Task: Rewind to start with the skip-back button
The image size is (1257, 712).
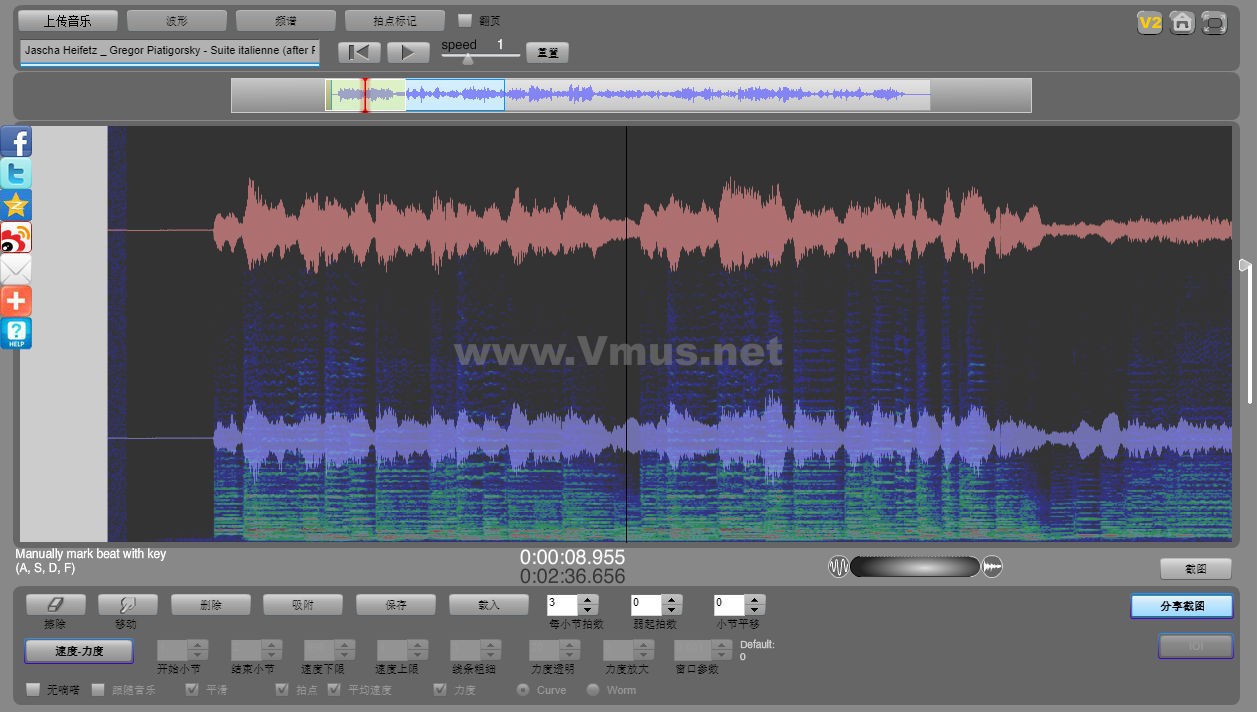Action: (x=359, y=52)
